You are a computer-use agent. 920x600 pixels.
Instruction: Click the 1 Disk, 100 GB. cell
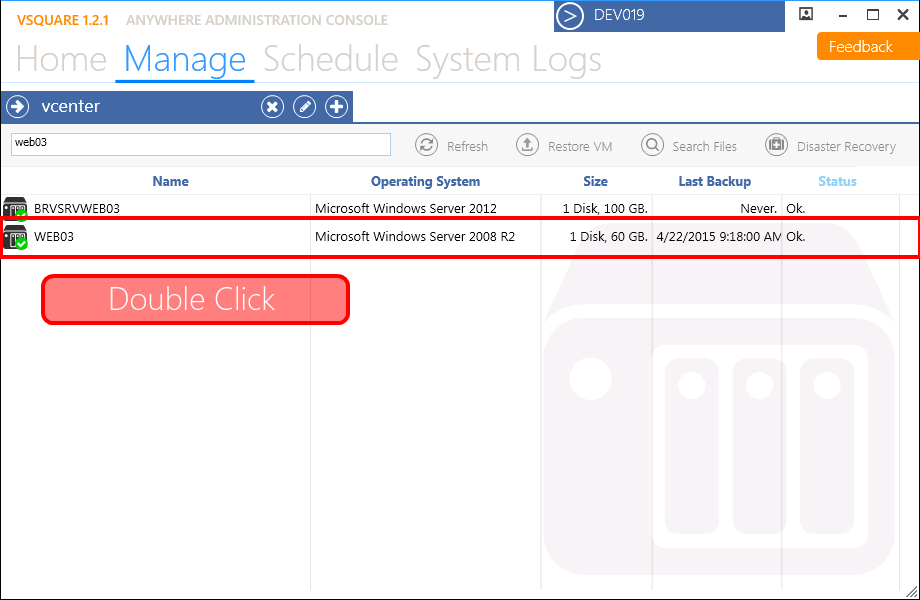point(605,208)
